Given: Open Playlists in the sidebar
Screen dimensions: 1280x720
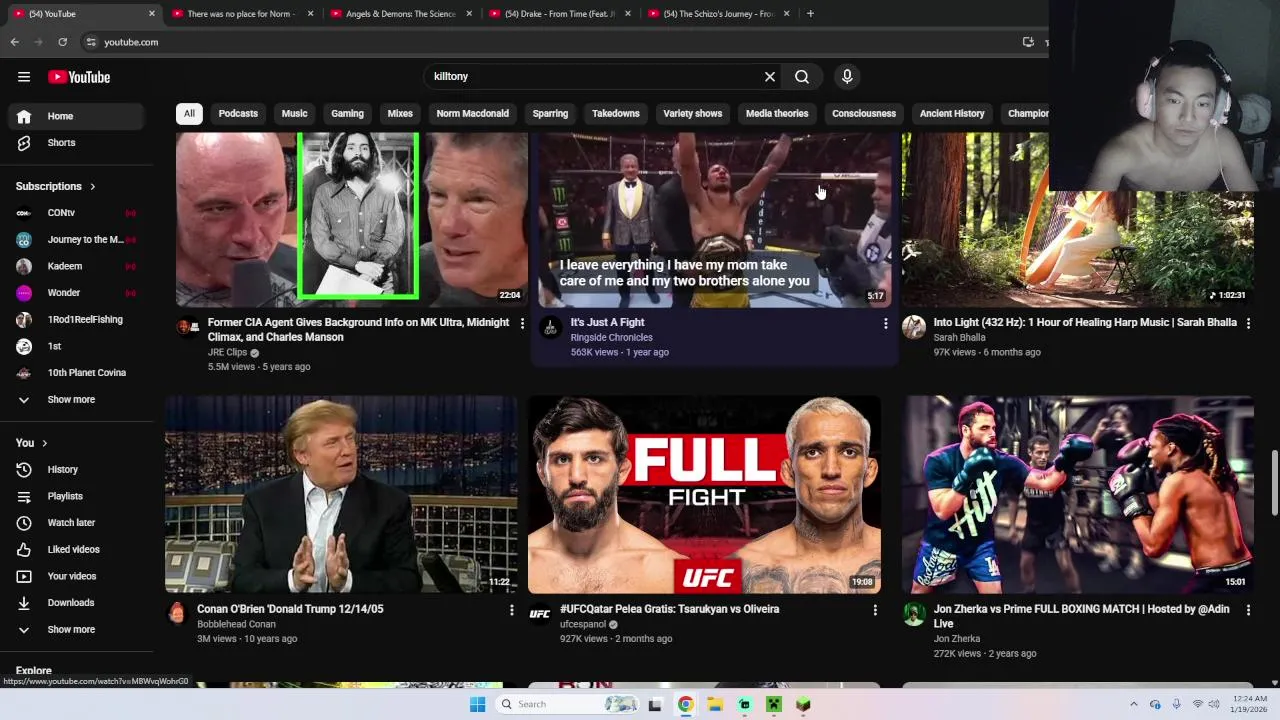Looking at the screenshot, I should click(77, 496).
